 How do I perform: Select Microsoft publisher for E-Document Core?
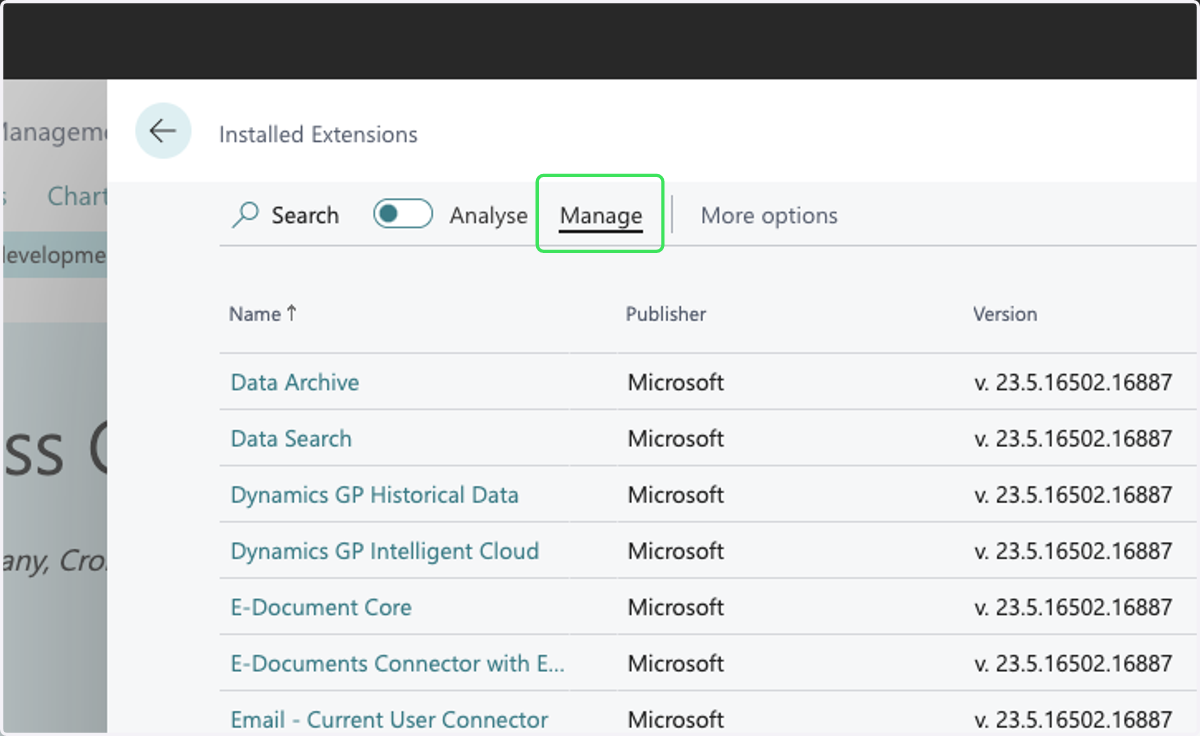coord(676,607)
